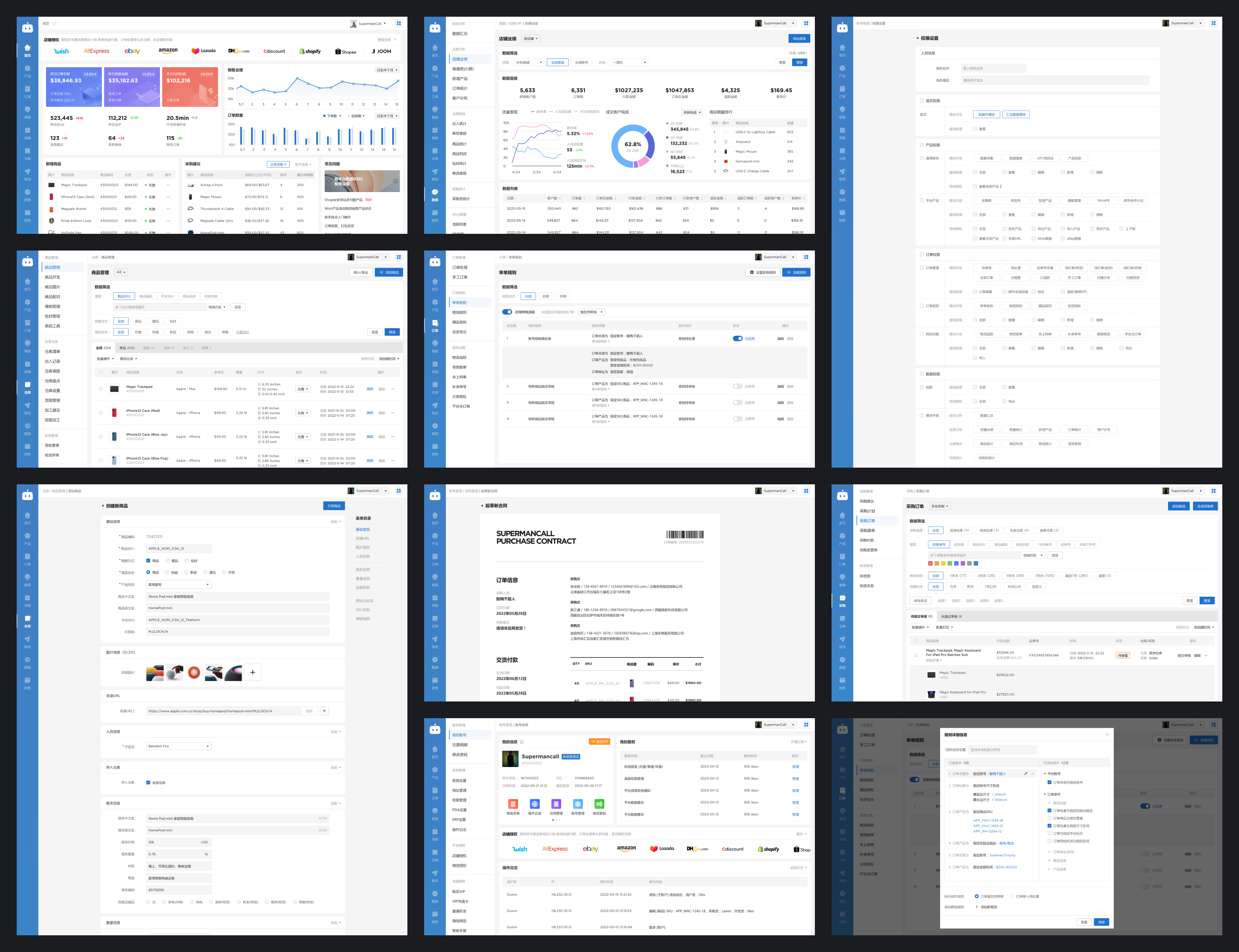Image resolution: width=1239 pixels, height=952 pixels.
Task: Open the 操作记录 shortcut on 账号信息 screen
Action: 534,807
